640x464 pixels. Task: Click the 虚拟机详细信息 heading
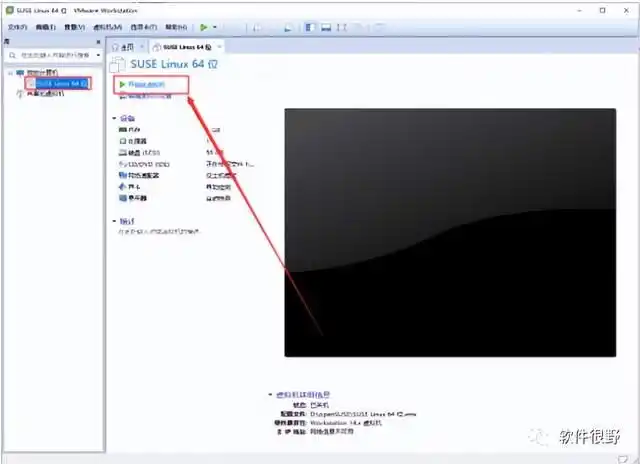coord(303,395)
